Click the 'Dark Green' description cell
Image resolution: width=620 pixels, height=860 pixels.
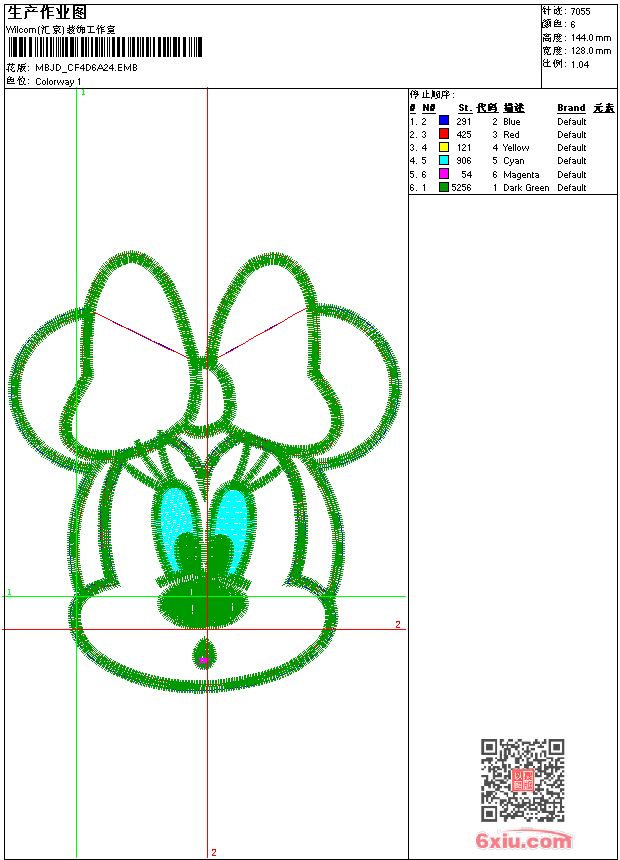pos(526,188)
